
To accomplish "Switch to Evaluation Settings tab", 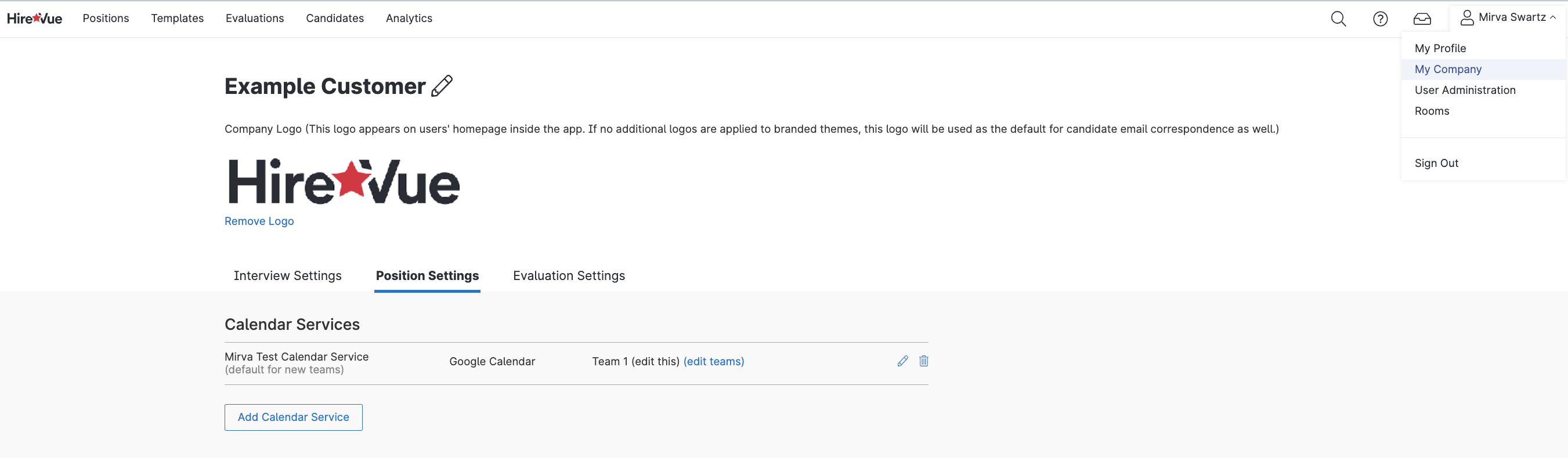I will pos(569,275).
